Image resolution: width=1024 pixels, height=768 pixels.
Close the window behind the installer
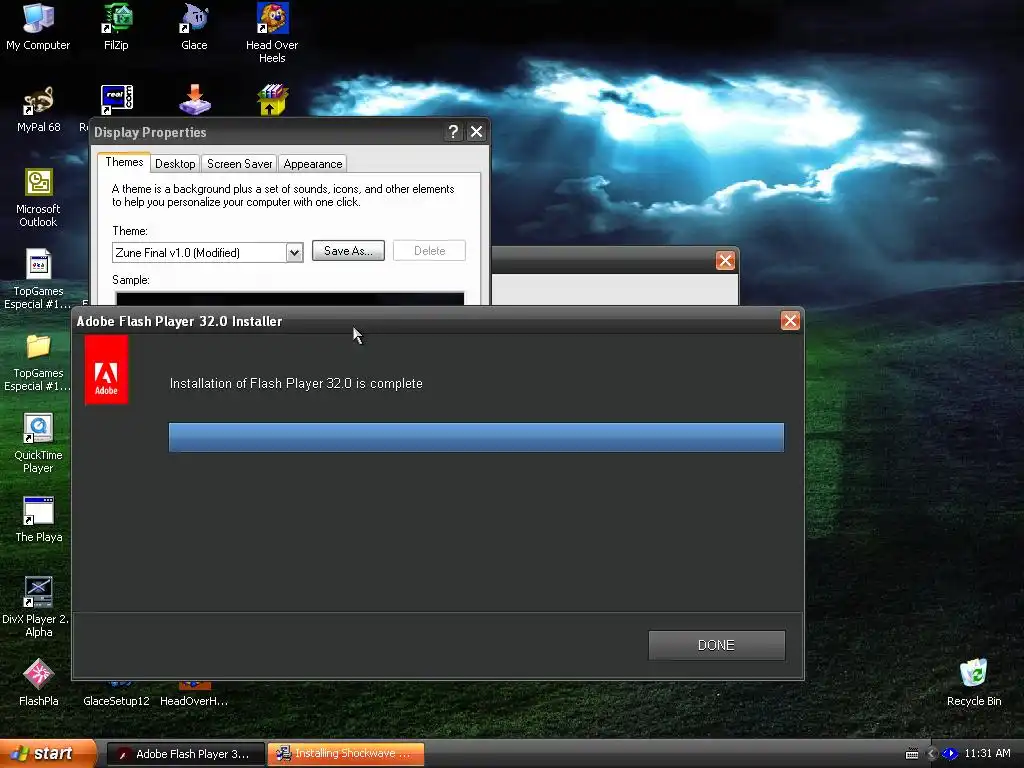[726, 261]
